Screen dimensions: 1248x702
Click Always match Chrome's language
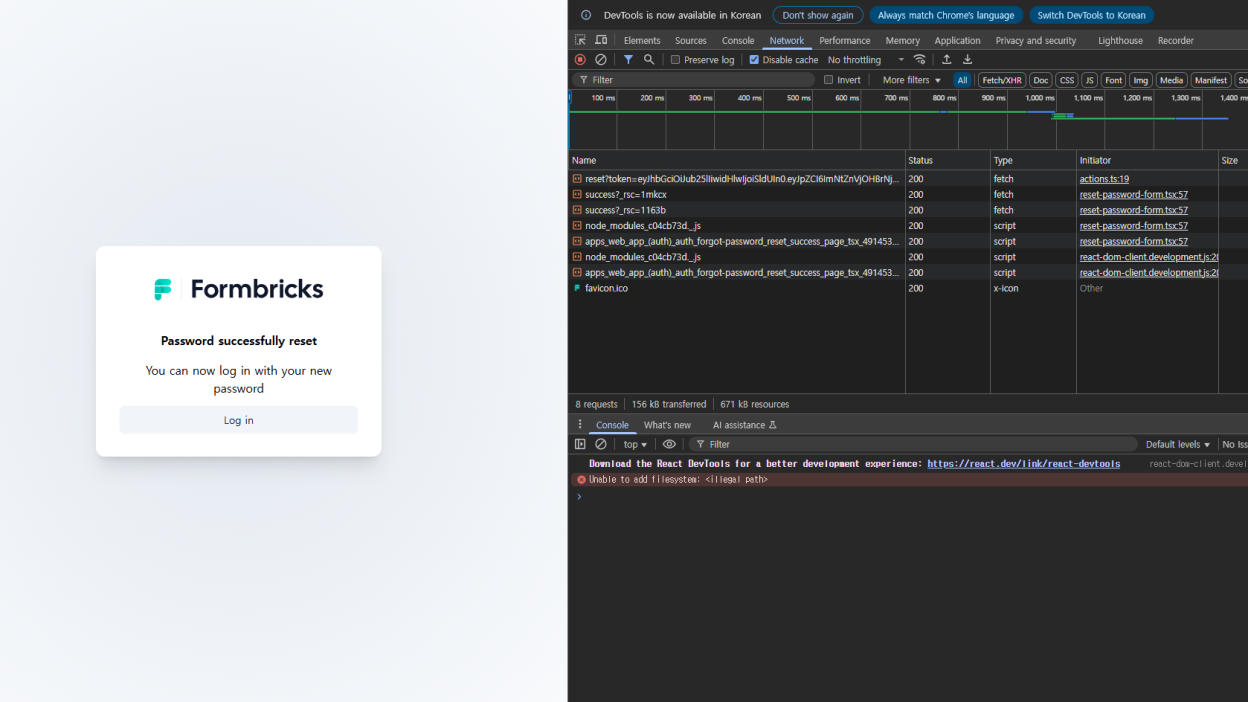946,15
